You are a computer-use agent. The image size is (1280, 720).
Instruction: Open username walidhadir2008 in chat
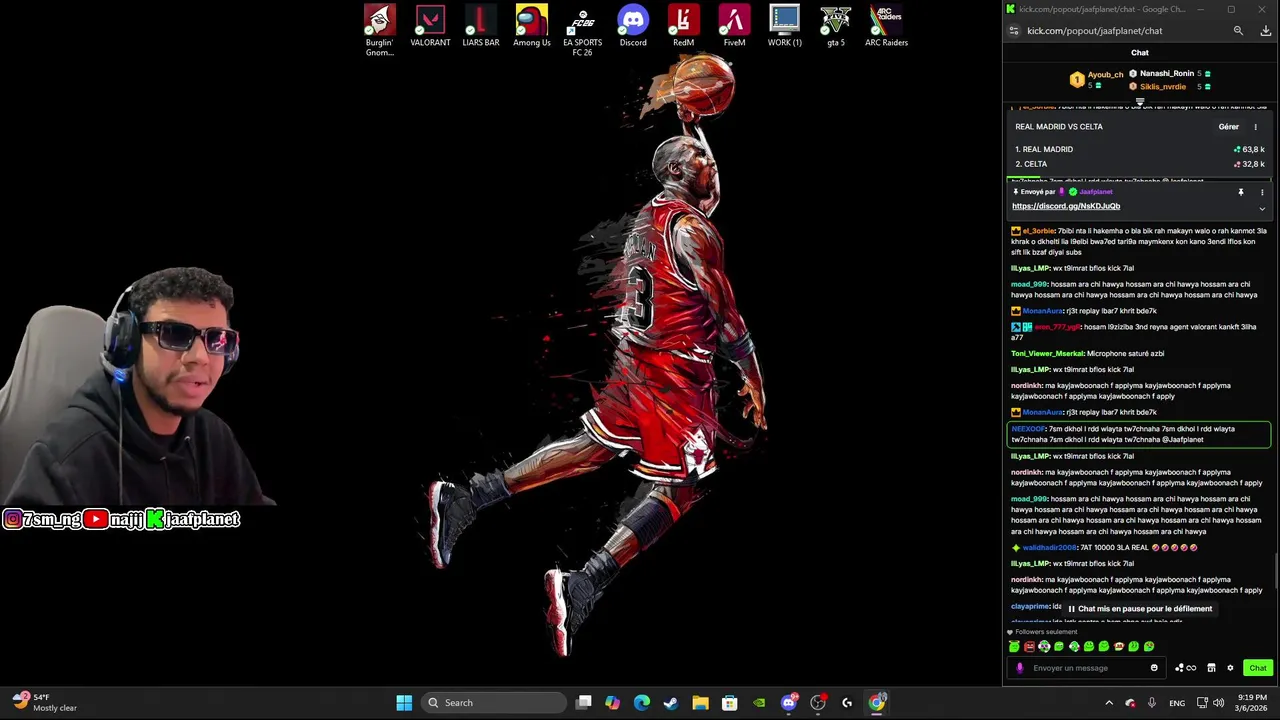1049,548
